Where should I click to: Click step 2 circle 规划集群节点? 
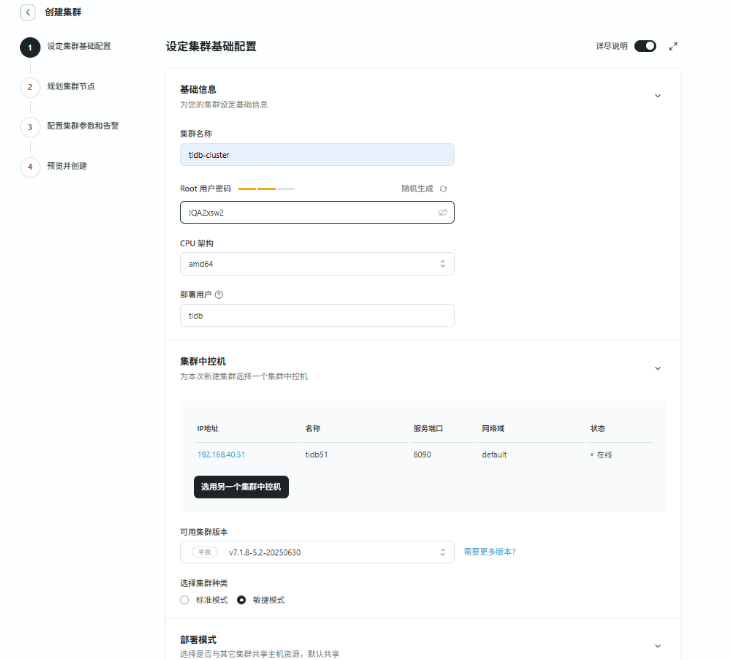[30, 86]
